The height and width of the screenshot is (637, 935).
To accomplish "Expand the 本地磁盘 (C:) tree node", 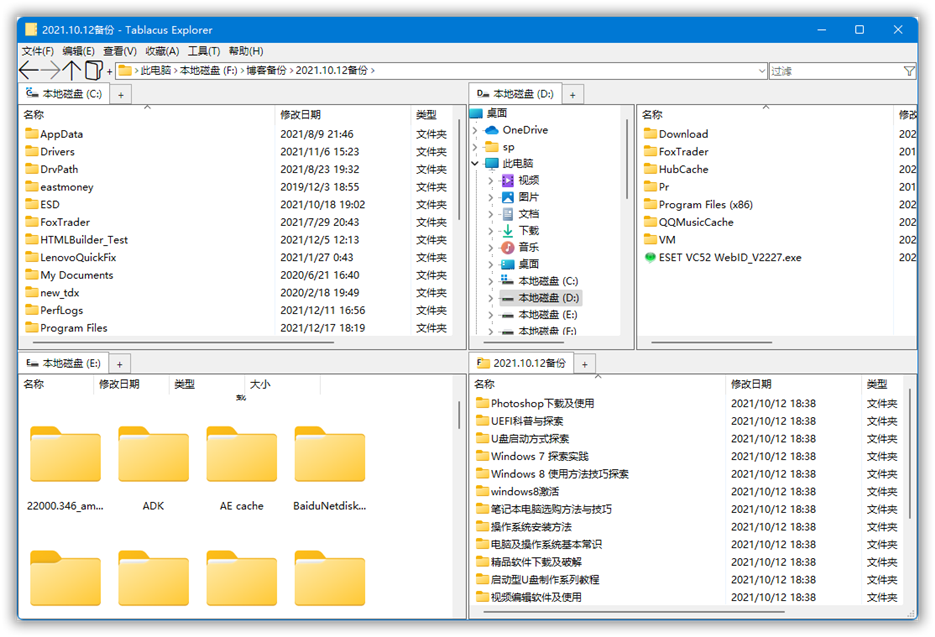I will pos(491,281).
